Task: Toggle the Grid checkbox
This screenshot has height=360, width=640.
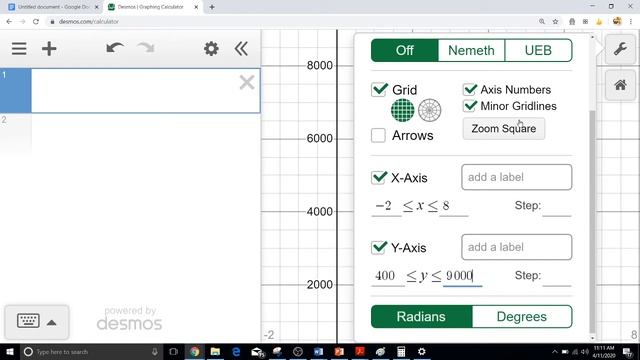Action: [x=379, y=90]
